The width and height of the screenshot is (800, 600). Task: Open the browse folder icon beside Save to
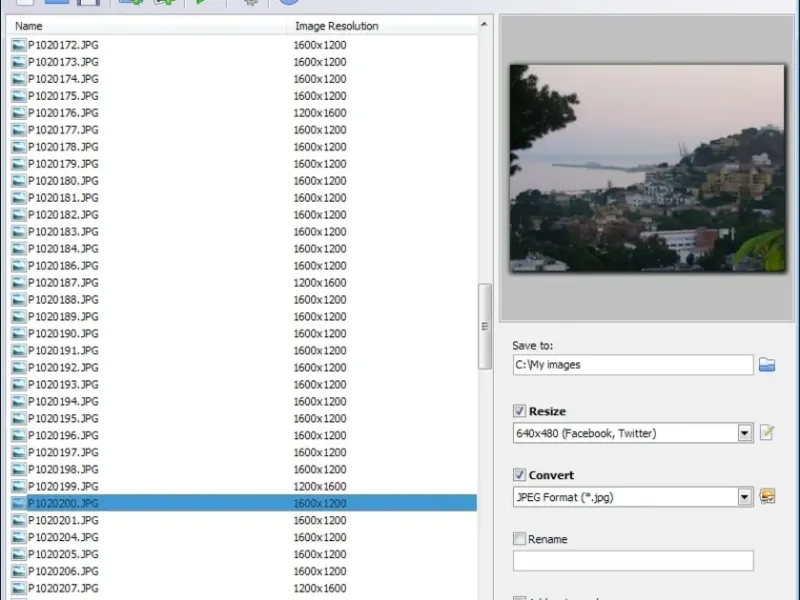[x=766, y=365]
